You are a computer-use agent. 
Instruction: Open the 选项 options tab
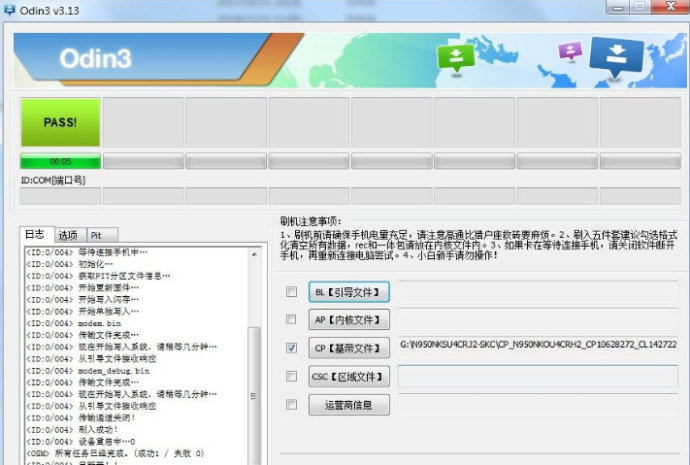point(68,234)
